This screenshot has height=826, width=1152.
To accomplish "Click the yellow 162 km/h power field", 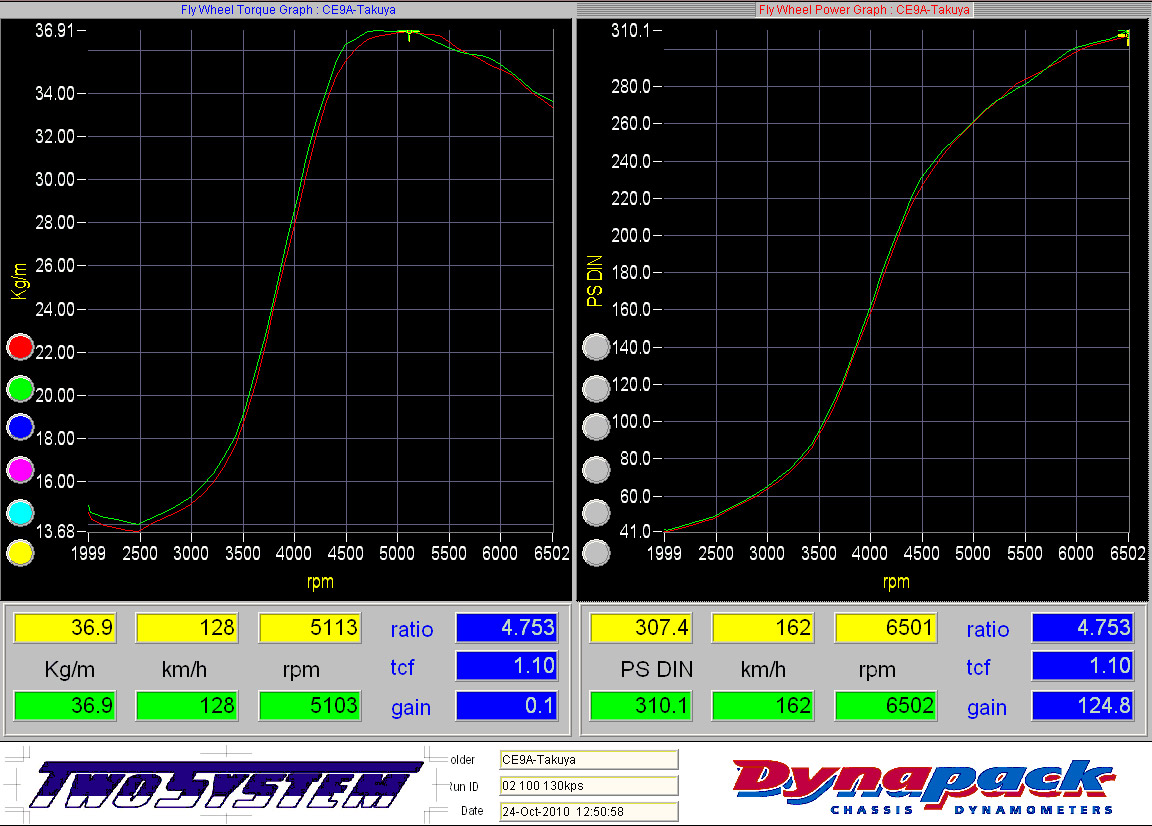I will click(763, 628).
